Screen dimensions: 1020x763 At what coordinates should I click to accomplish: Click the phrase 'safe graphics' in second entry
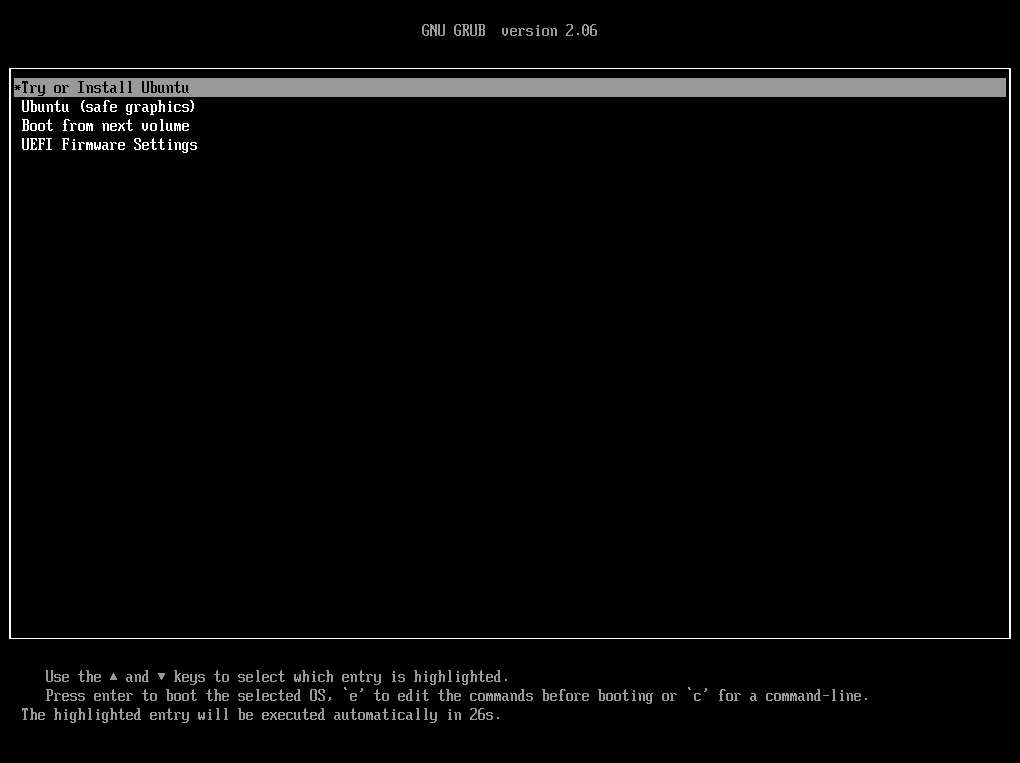click(x=137, y=106)
